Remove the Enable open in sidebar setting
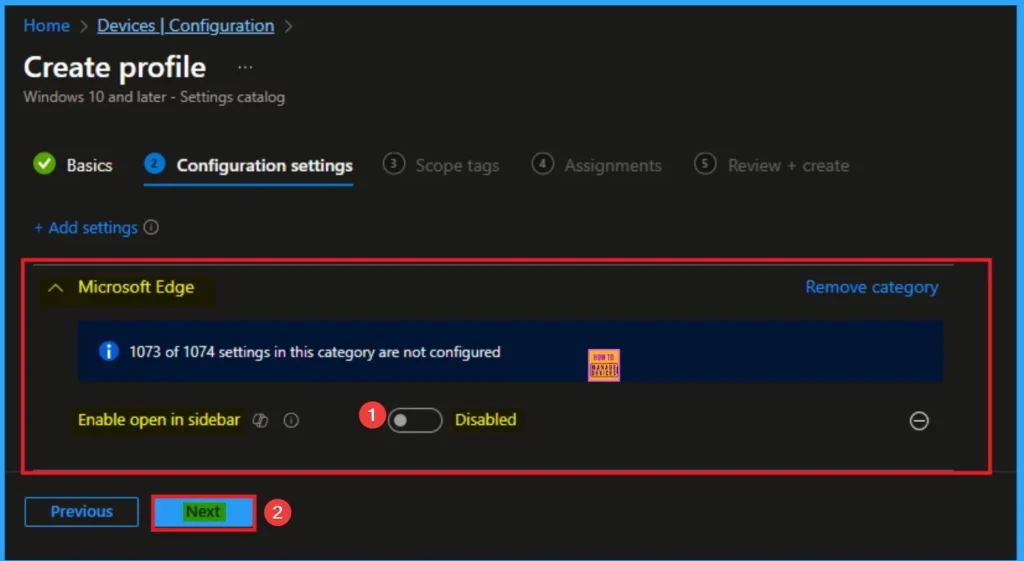1024x561 pixels. 919,421
